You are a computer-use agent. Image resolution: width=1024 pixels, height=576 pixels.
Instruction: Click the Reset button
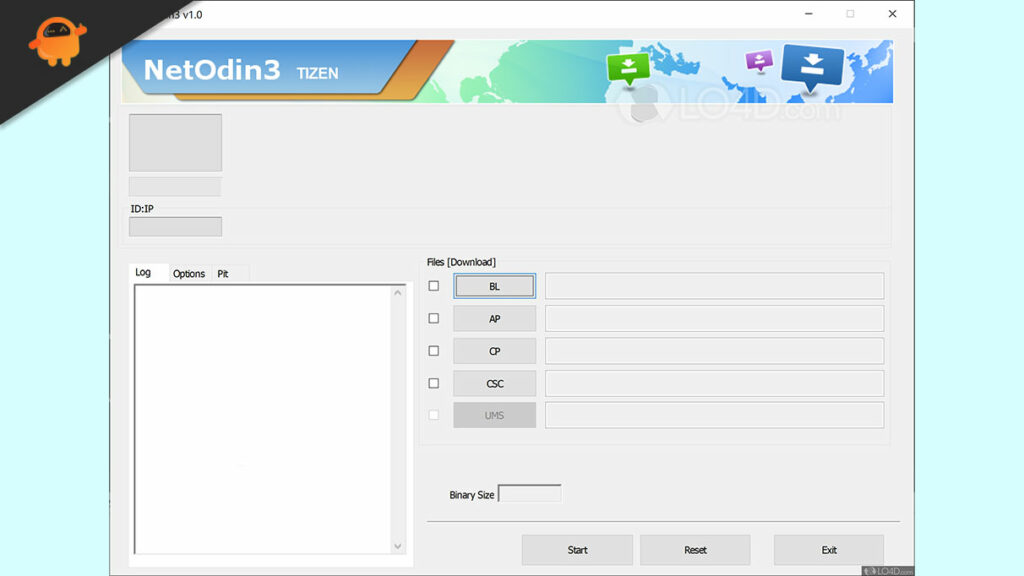pyautogui.click(x=695, y=549)
